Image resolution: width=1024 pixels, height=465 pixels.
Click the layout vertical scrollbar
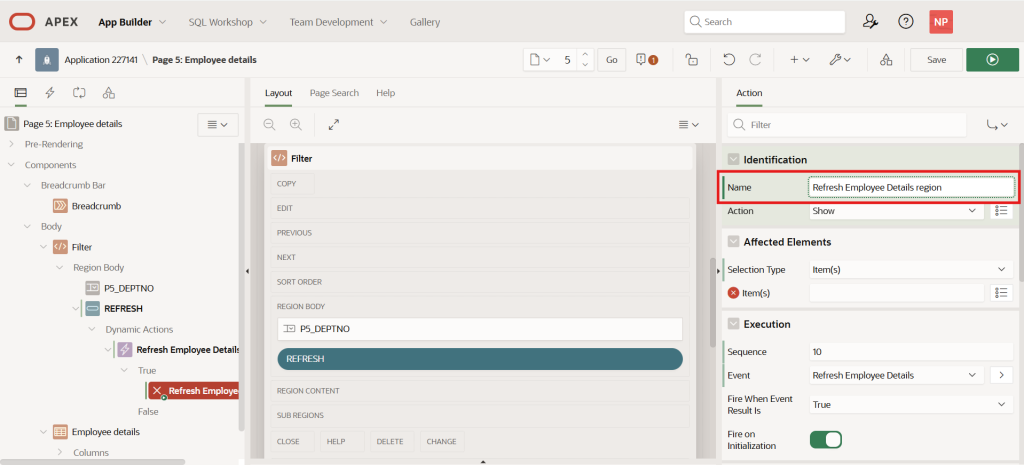point(713,302)
